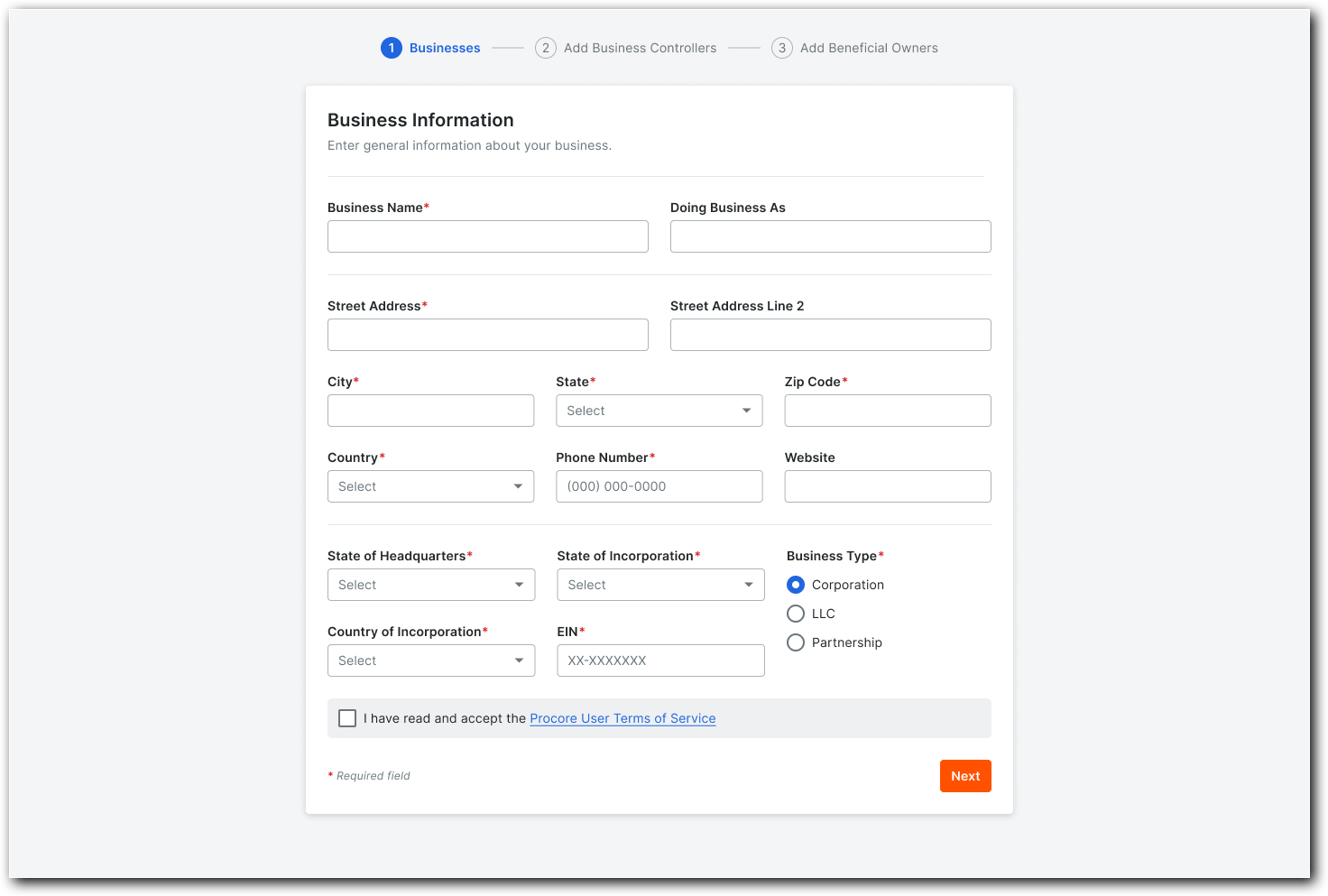
Task: Select the Partnership business type
Action: coord(796,642)
